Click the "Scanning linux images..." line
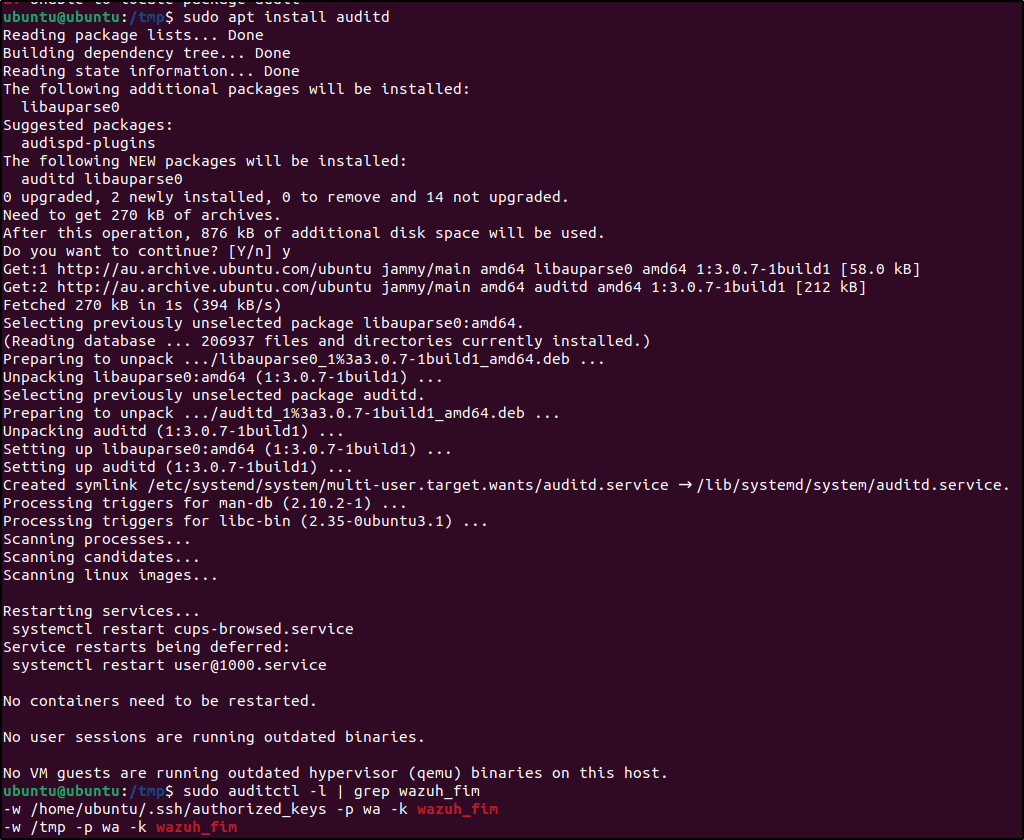Image resolution: width=1024 pixels, height=840 pixels. [110, 575]
